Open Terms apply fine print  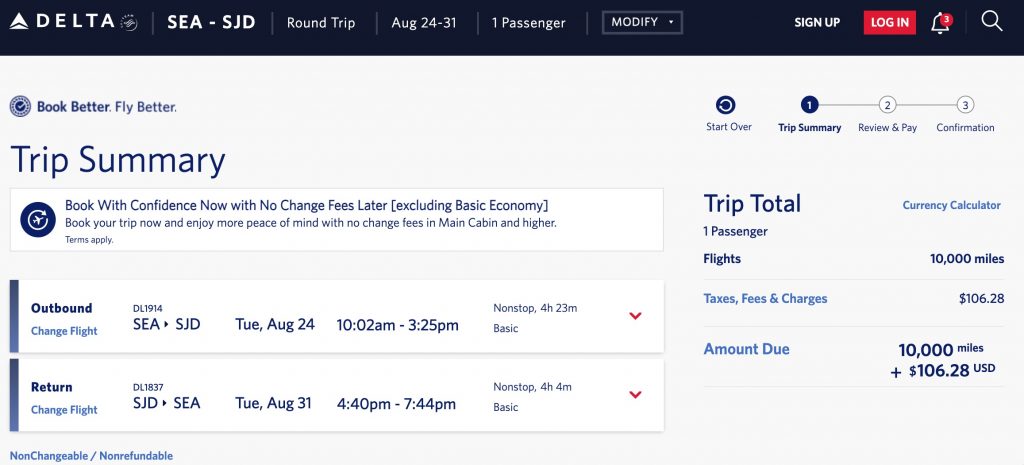89,240
